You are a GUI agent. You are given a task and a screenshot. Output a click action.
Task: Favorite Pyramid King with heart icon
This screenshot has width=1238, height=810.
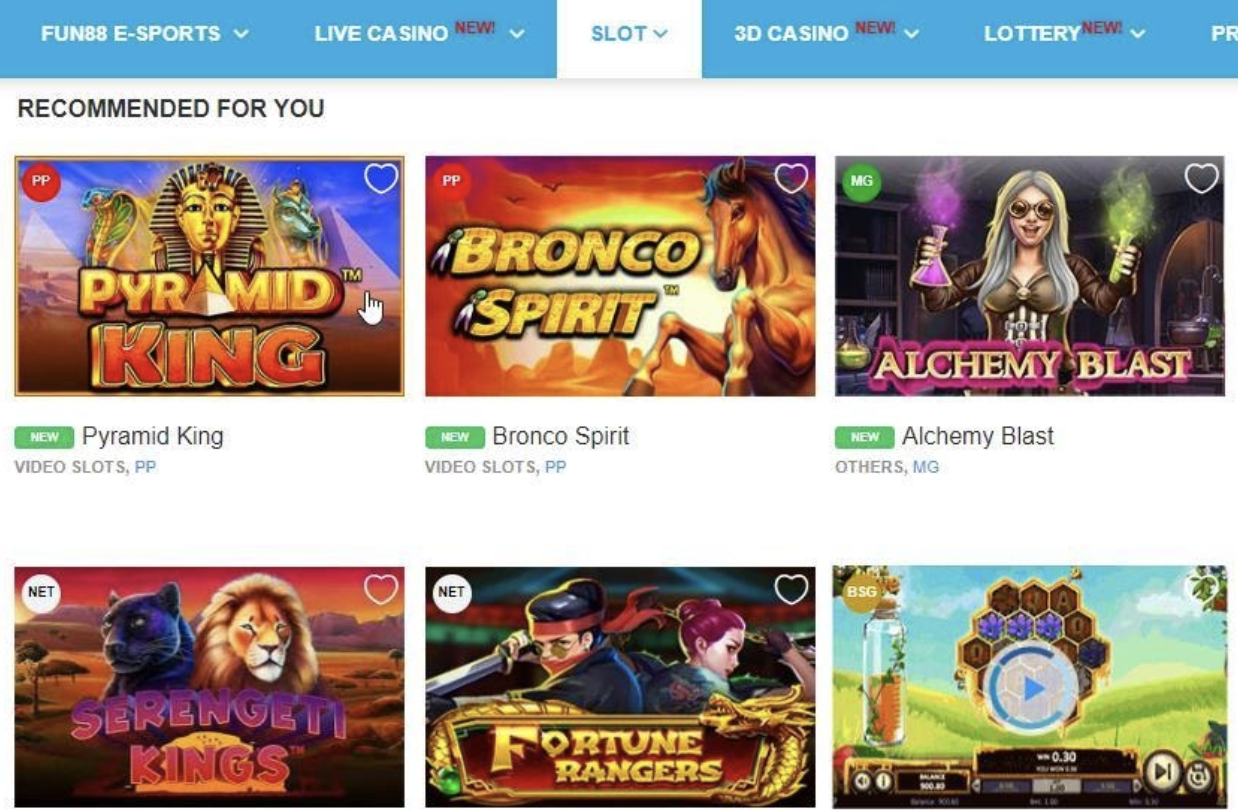click(x=381, y=179)
